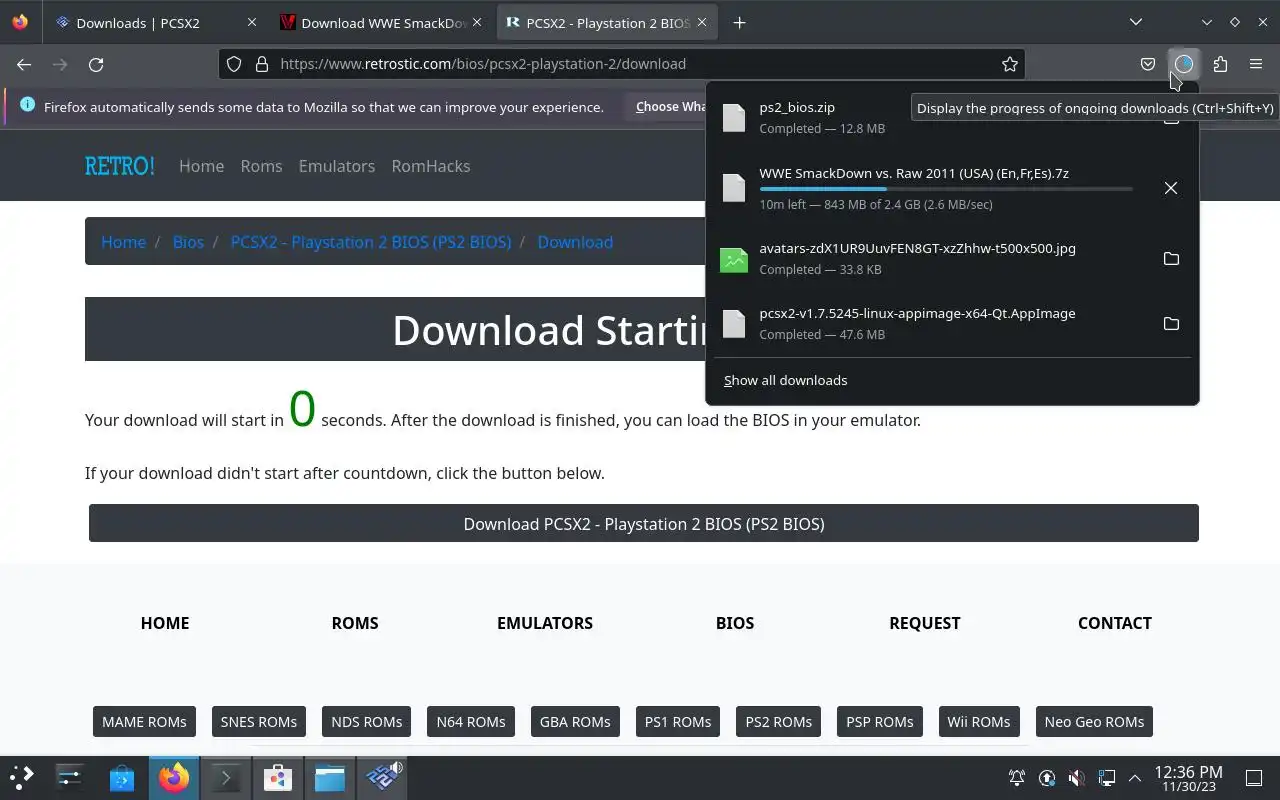Image resolution: width=1280 pixels, height=800 pixels.
Task: Click the NDS ROMs button
Action: (367, 722)
